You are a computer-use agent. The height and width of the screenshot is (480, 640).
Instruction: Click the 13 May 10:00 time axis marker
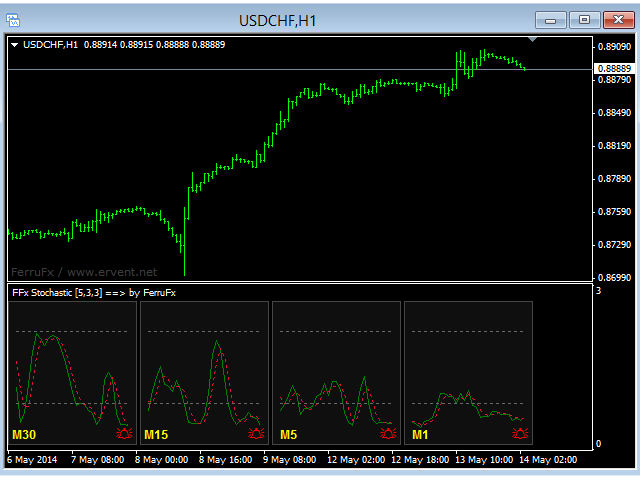484,460
